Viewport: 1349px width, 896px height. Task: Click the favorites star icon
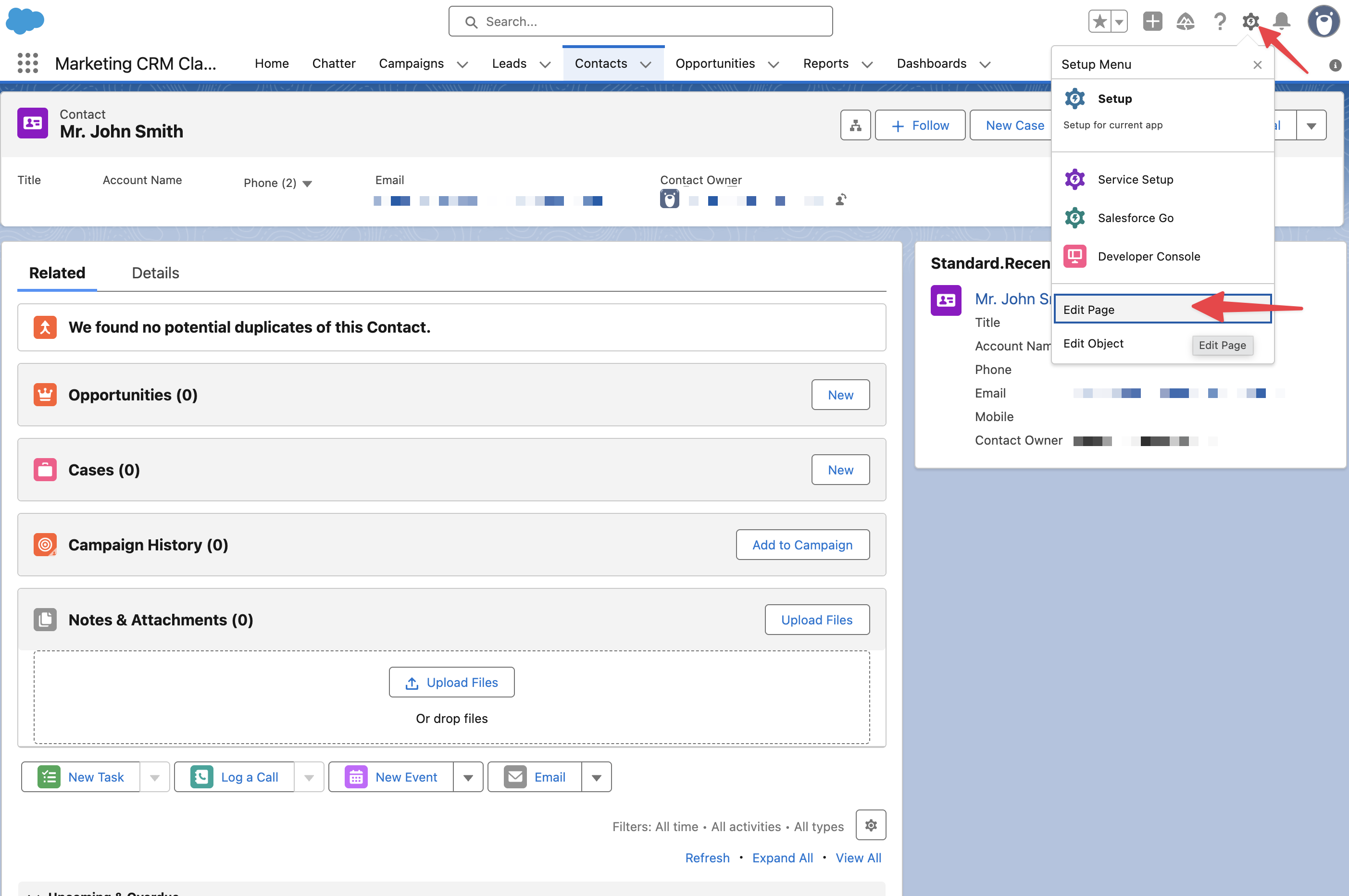tap(1099, 22)
